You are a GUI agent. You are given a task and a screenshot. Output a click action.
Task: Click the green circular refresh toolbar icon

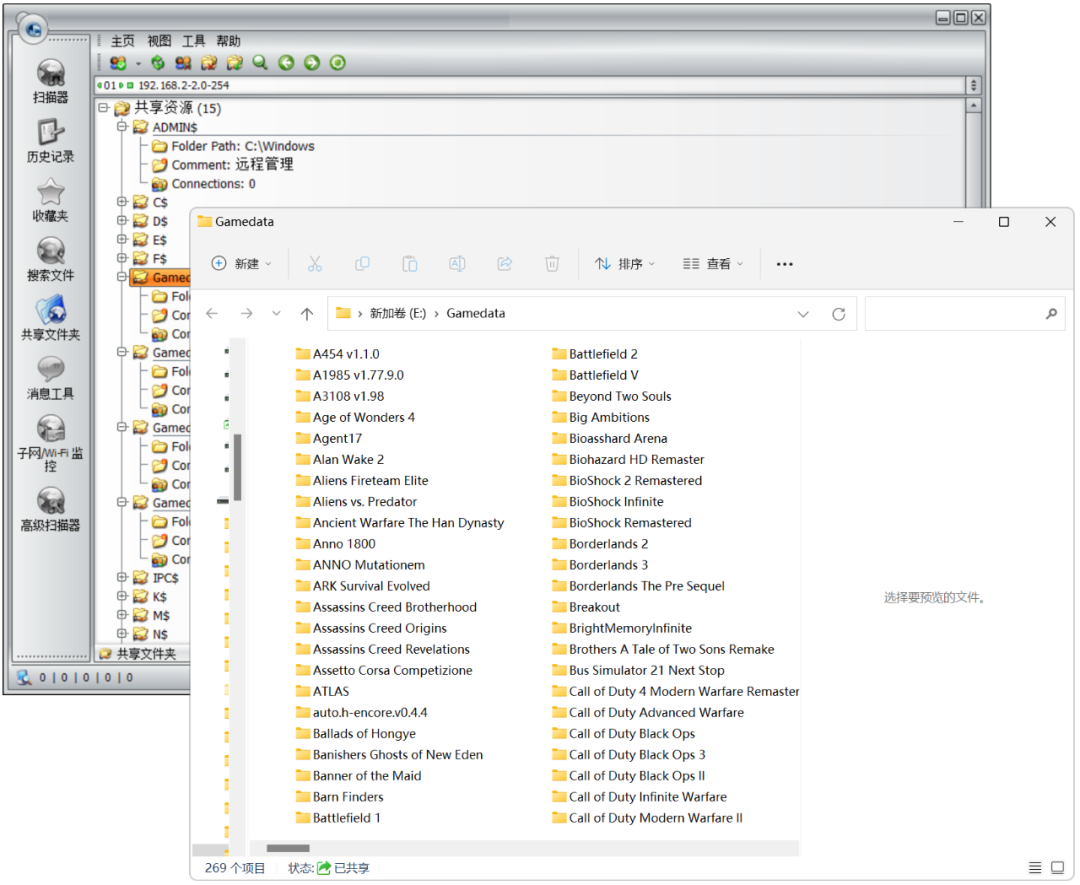338,63
